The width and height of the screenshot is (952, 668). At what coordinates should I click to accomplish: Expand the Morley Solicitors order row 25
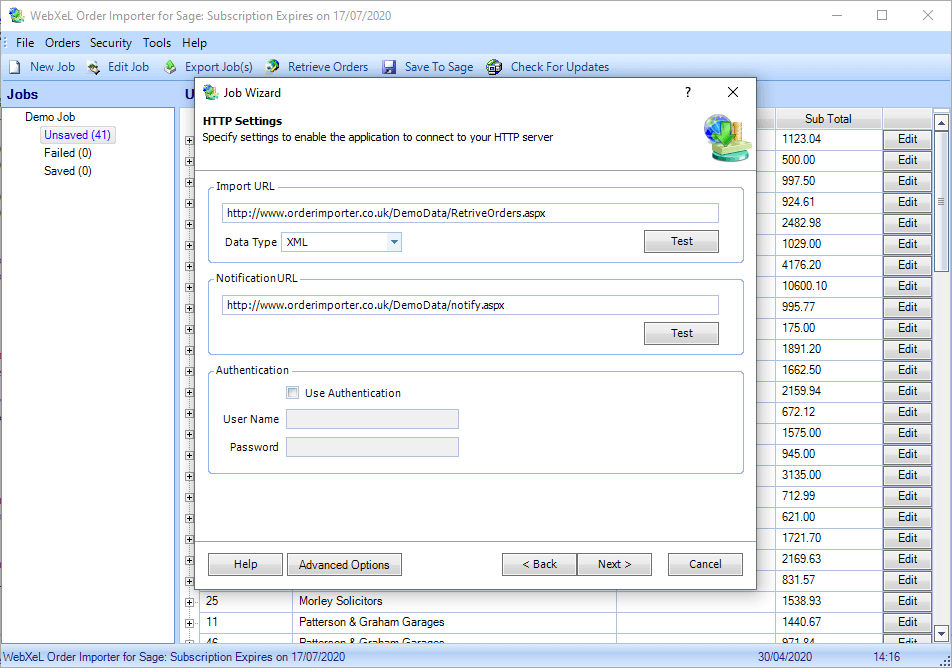point(189,602)
